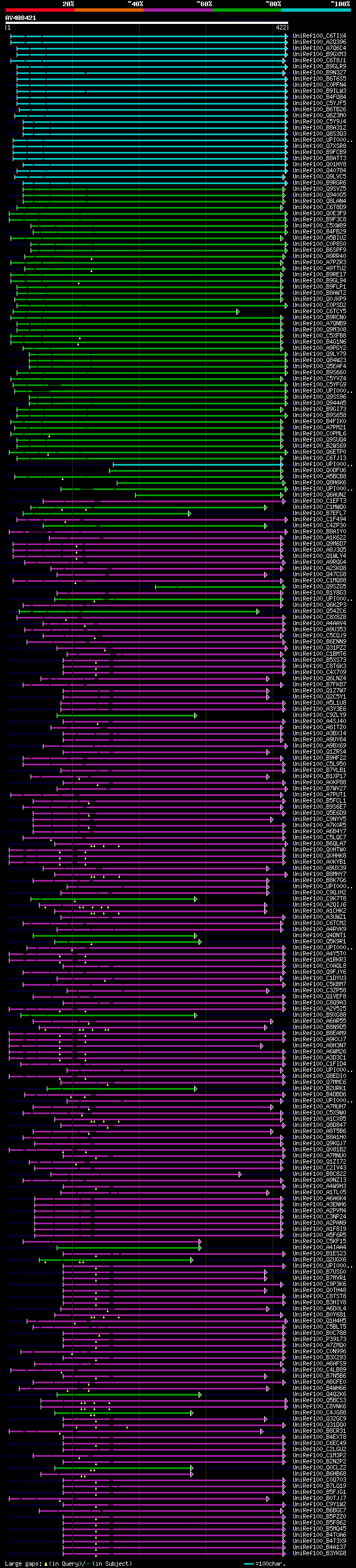356x1568 pixels.
Task: Click the UniRef100_Q40784 label
Action: click(x=319, y=170)
